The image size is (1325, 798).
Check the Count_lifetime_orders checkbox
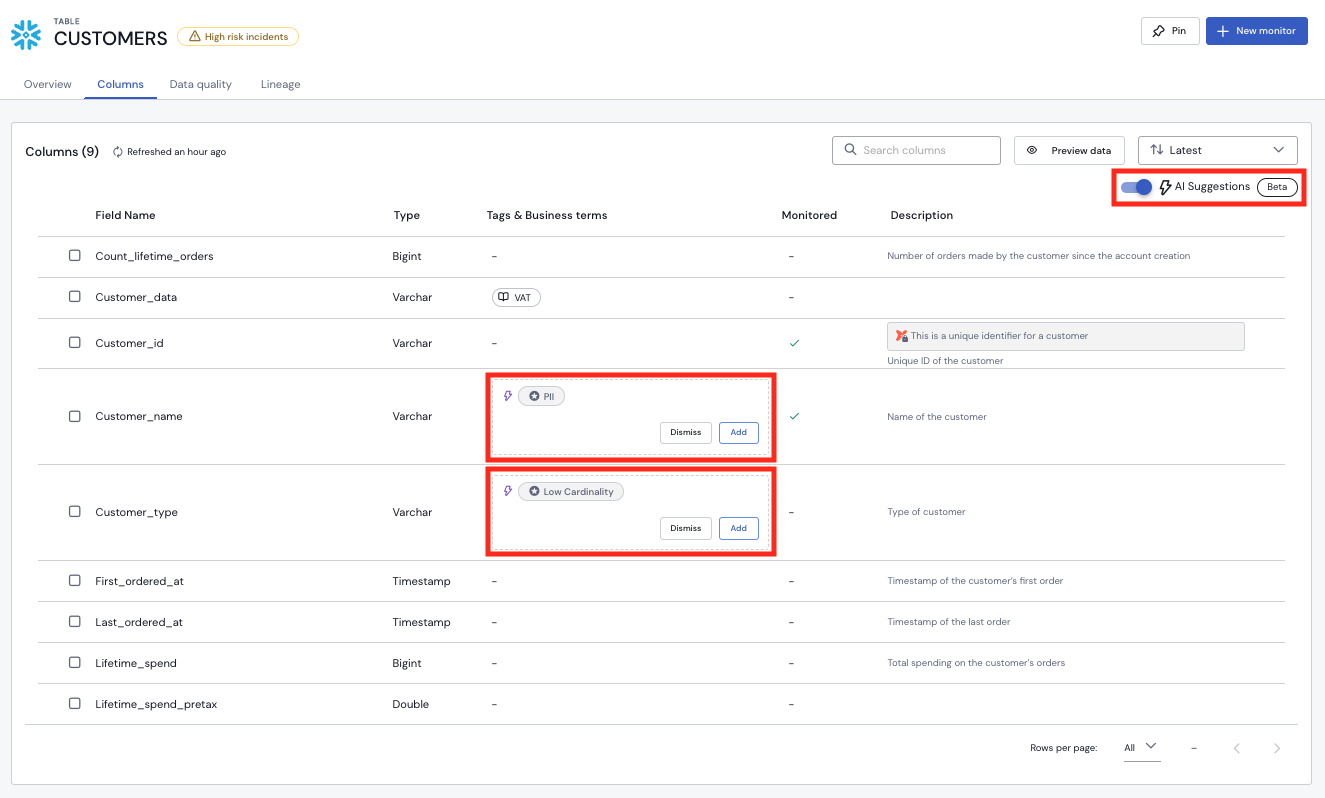(74, 255)
